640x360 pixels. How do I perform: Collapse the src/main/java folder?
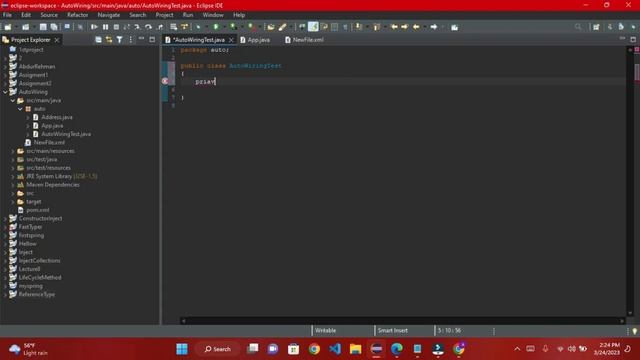[13, 100]
